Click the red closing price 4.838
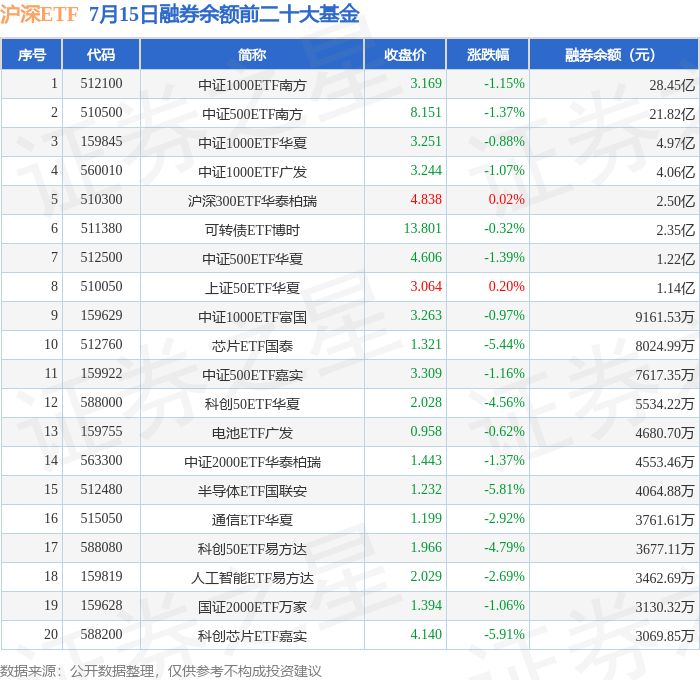Screen dimensions: 700x680 pyautogui.click(x=426, y=199)
